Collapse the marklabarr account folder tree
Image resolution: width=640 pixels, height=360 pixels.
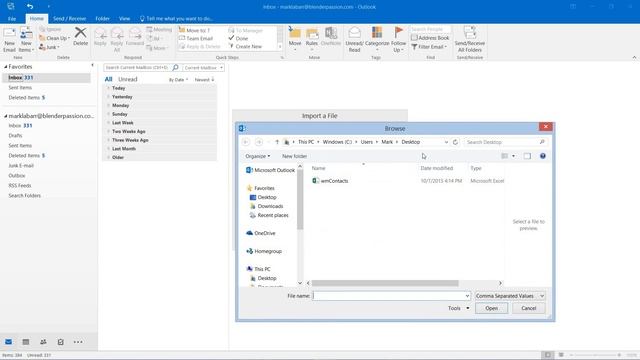[6, 116]
